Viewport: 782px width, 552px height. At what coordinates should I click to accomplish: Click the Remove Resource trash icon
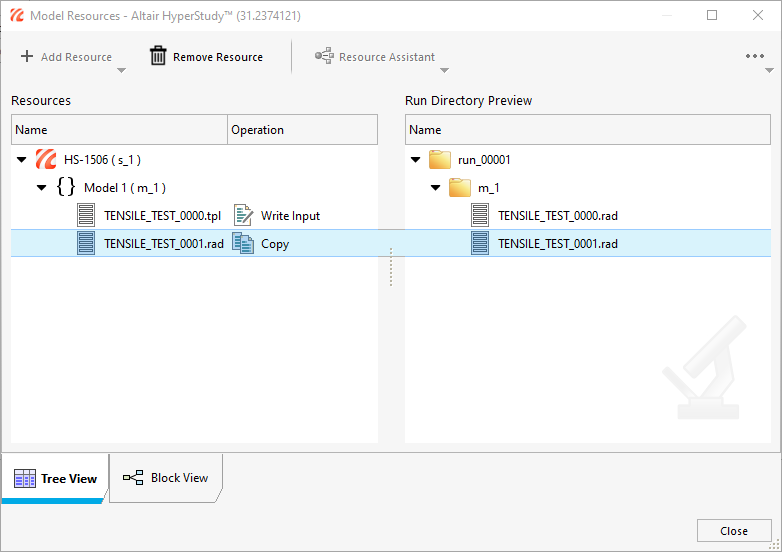coord(158,57)
